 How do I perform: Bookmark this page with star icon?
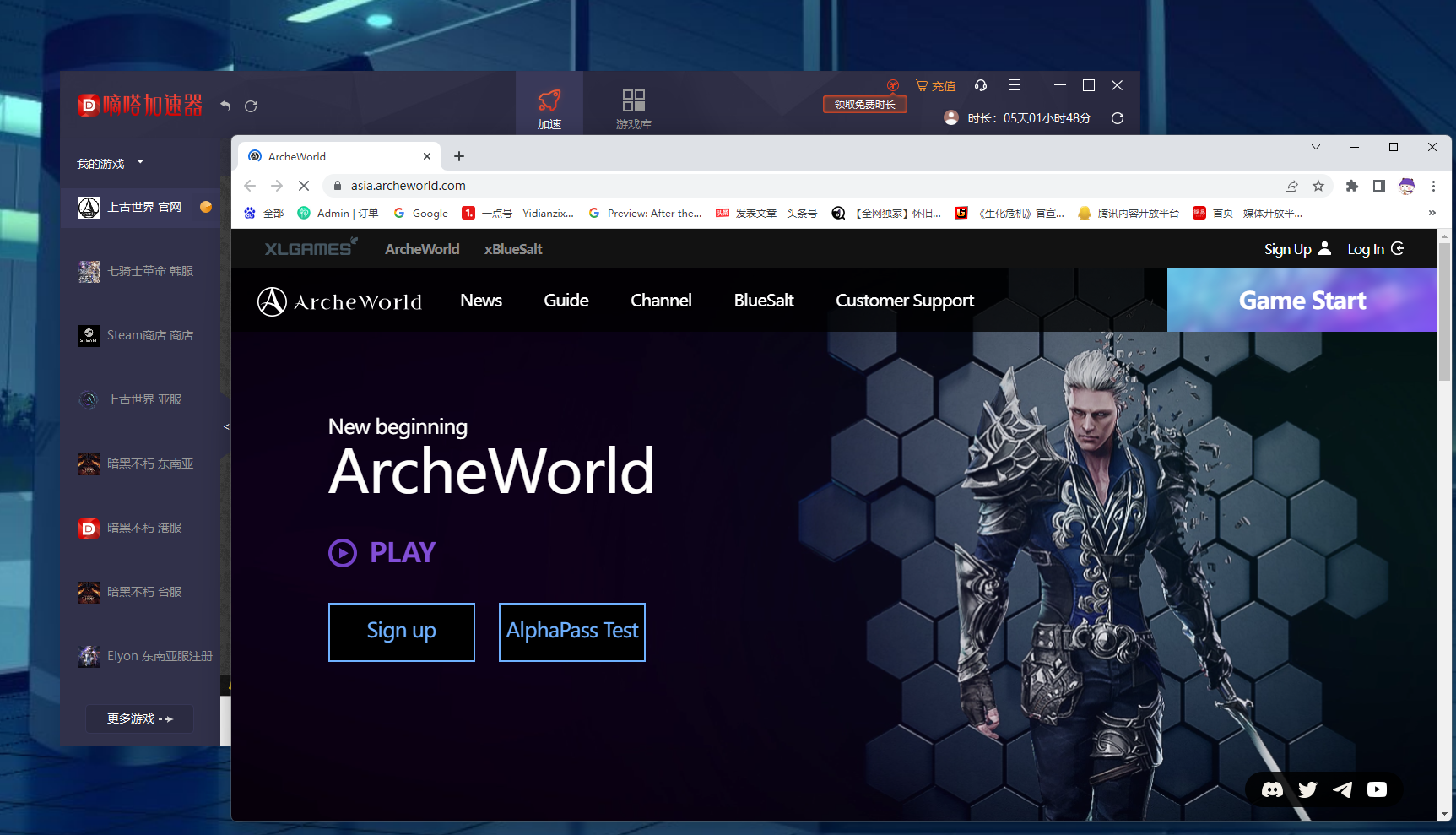(x=1318, y=186)
